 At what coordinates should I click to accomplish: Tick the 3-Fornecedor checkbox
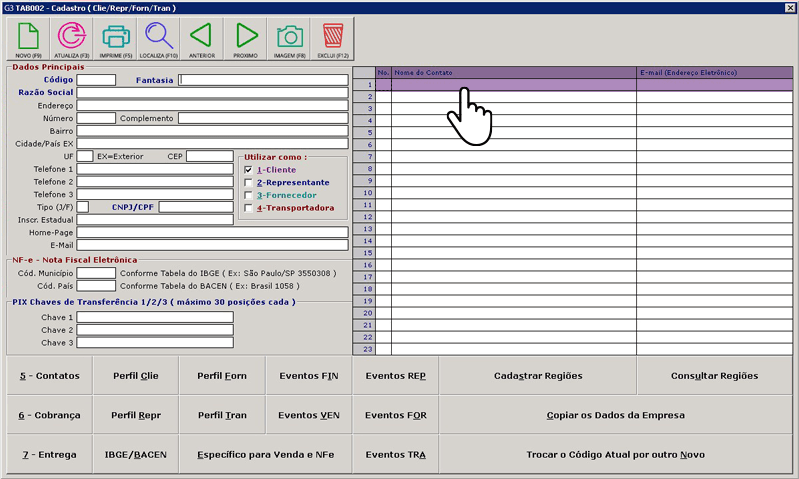[x=249, y=196]
